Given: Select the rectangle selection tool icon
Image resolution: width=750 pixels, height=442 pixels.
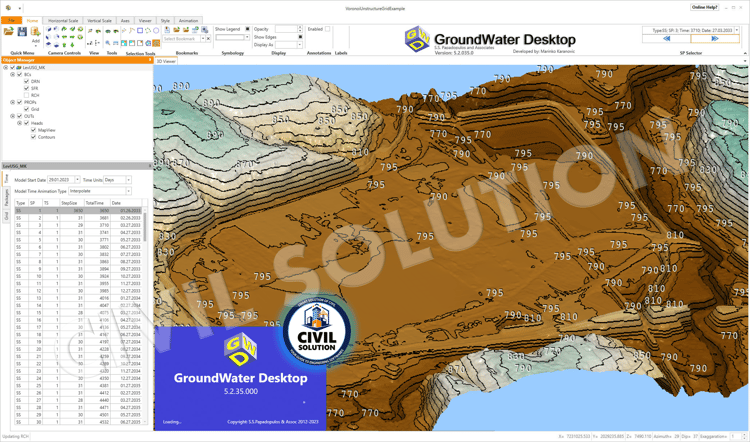Looking at the screenshot, I should coord(140,31).
